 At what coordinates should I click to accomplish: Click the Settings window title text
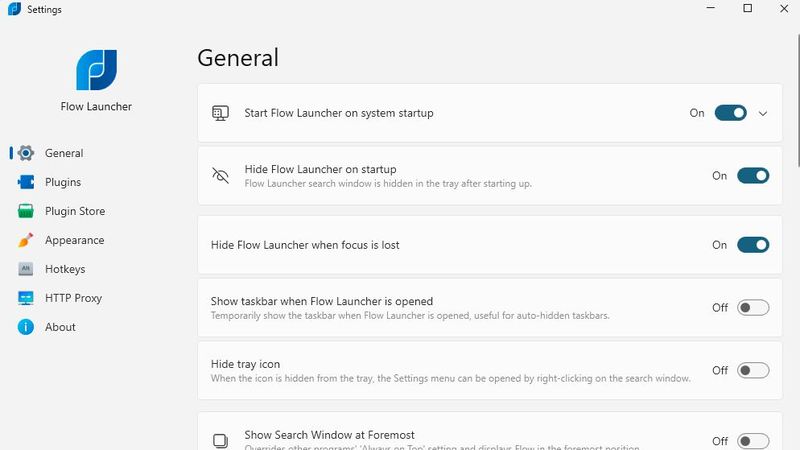(44, 9)
